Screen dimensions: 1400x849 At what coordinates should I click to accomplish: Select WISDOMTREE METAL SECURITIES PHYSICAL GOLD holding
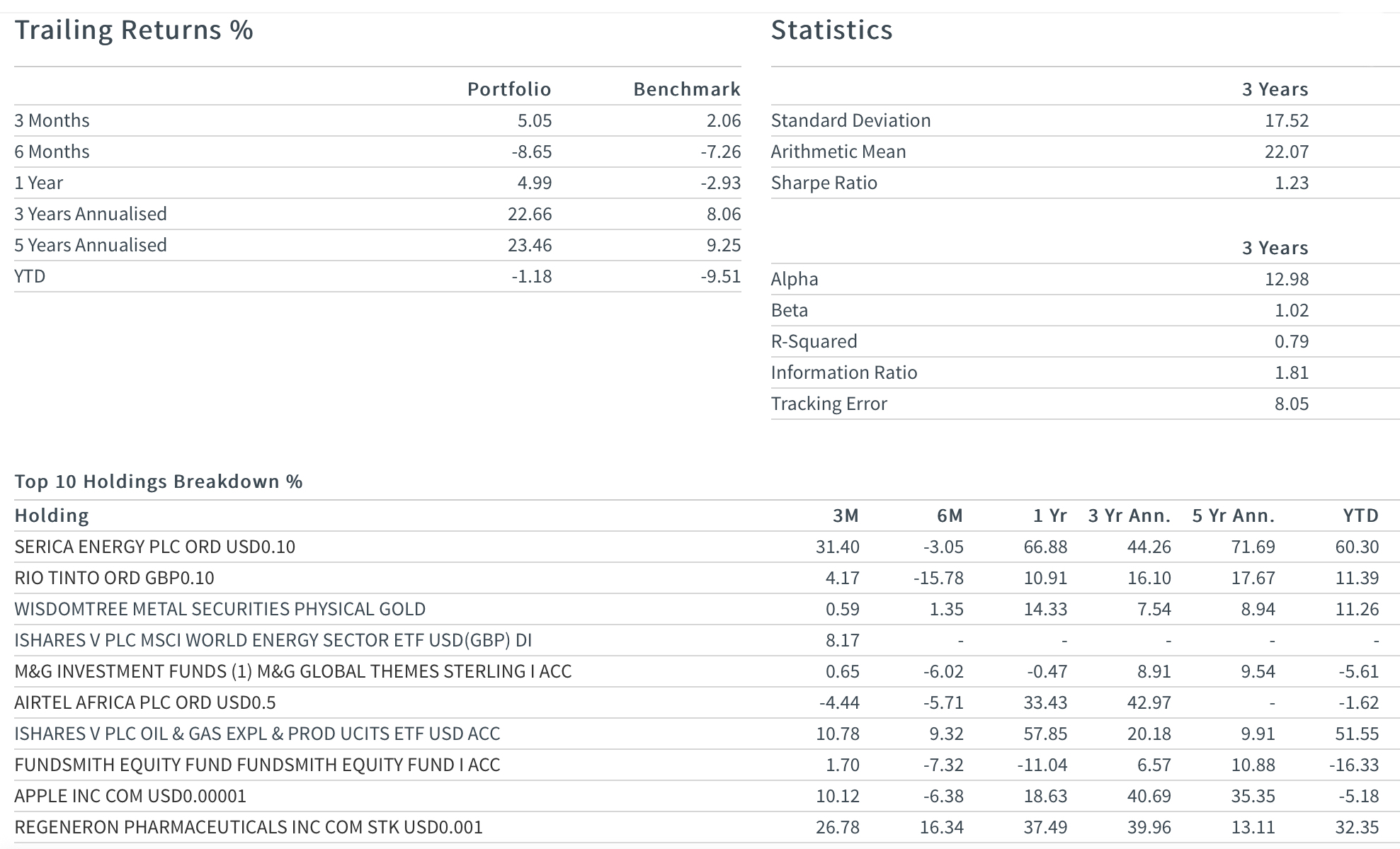[x=220, y=609]
